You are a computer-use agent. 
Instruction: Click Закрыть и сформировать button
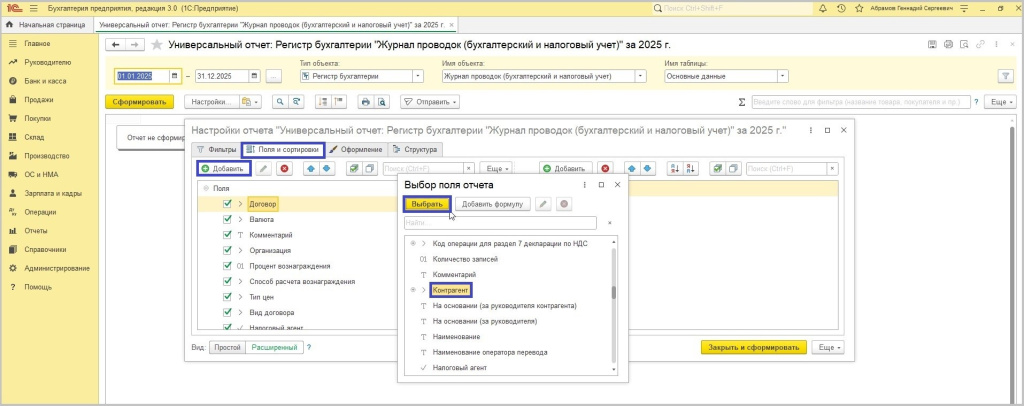[753, 347]
